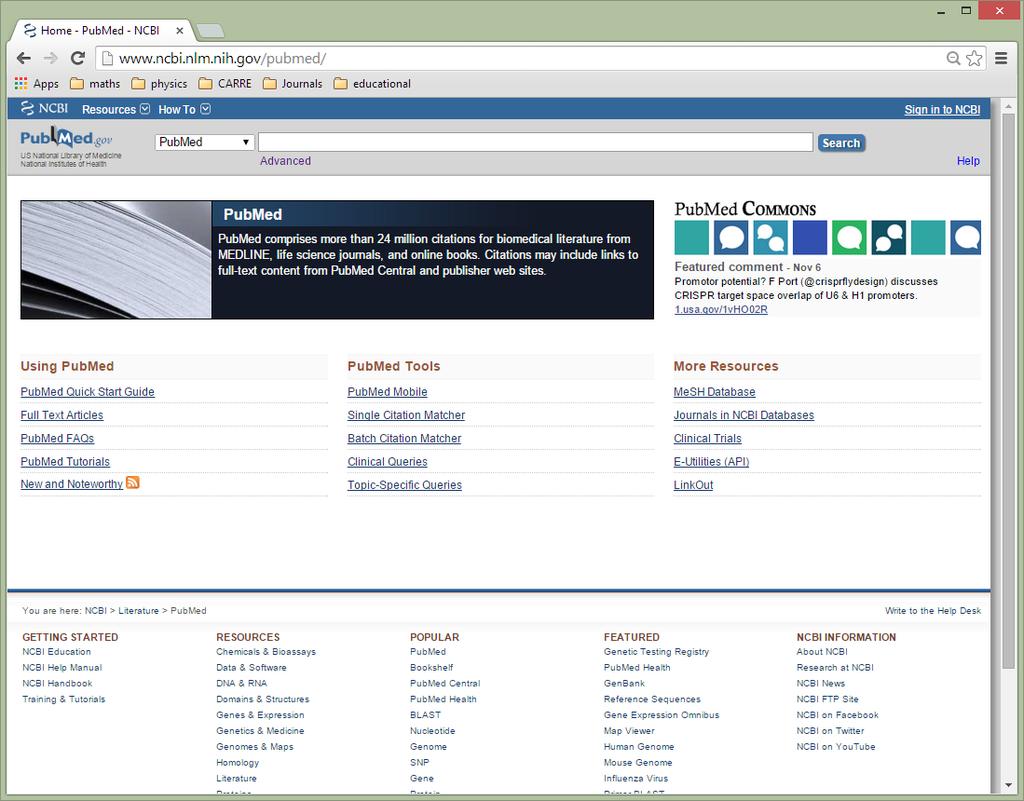Open the Apps grid shortcut
The height and width of the screenshot is (801, 1024).
coord(37,84)
